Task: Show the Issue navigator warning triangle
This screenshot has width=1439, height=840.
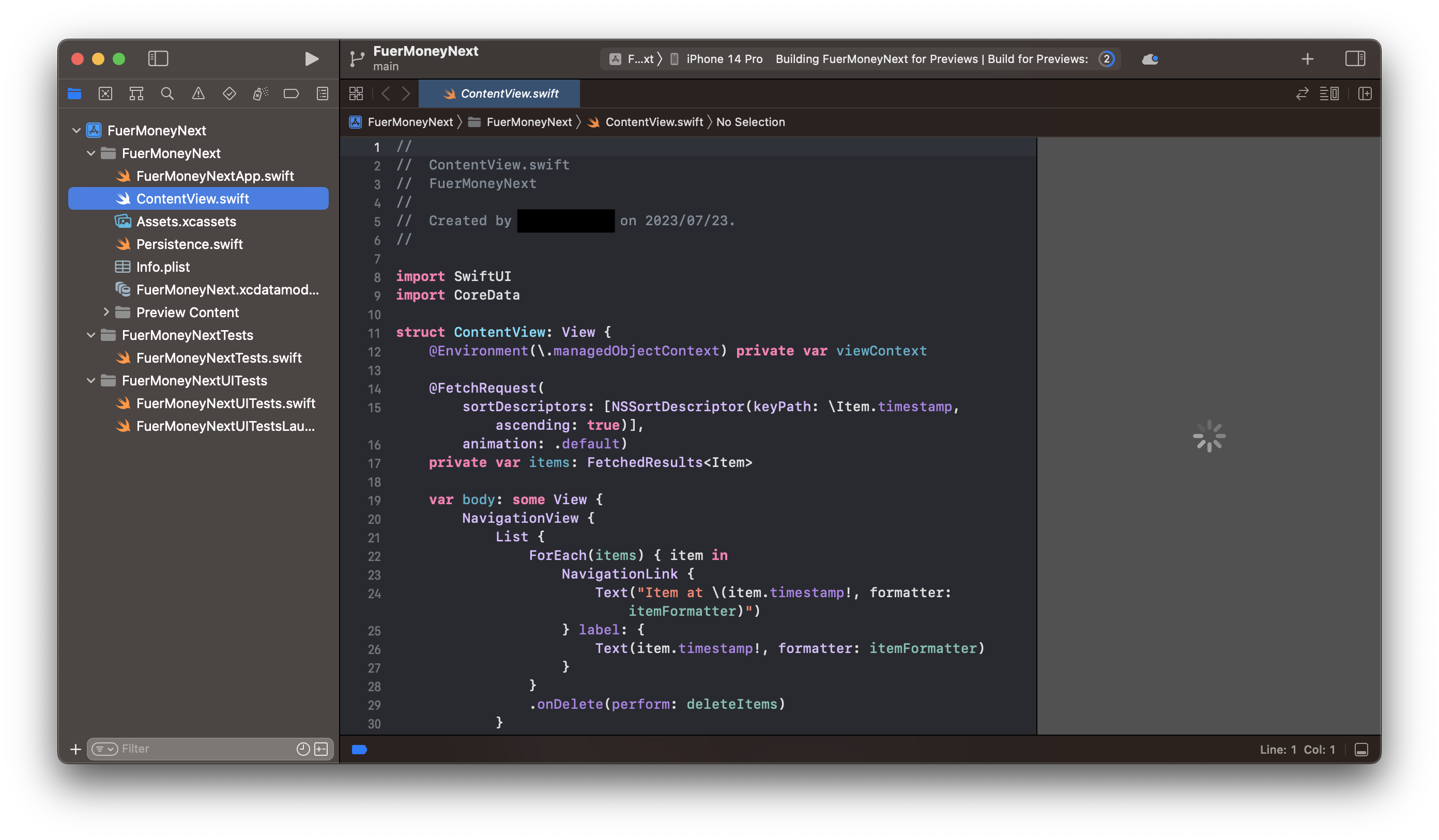Action: click(198, 93)
